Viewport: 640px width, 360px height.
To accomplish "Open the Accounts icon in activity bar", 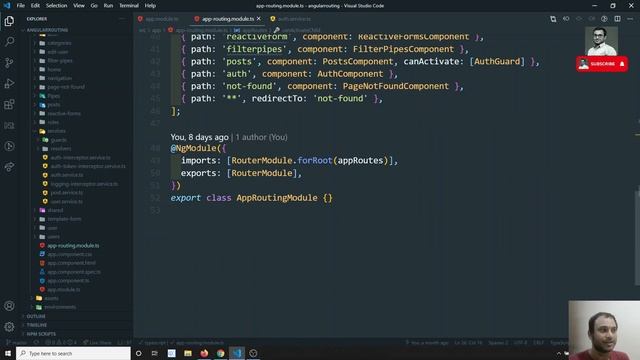I will click(9, 306).
